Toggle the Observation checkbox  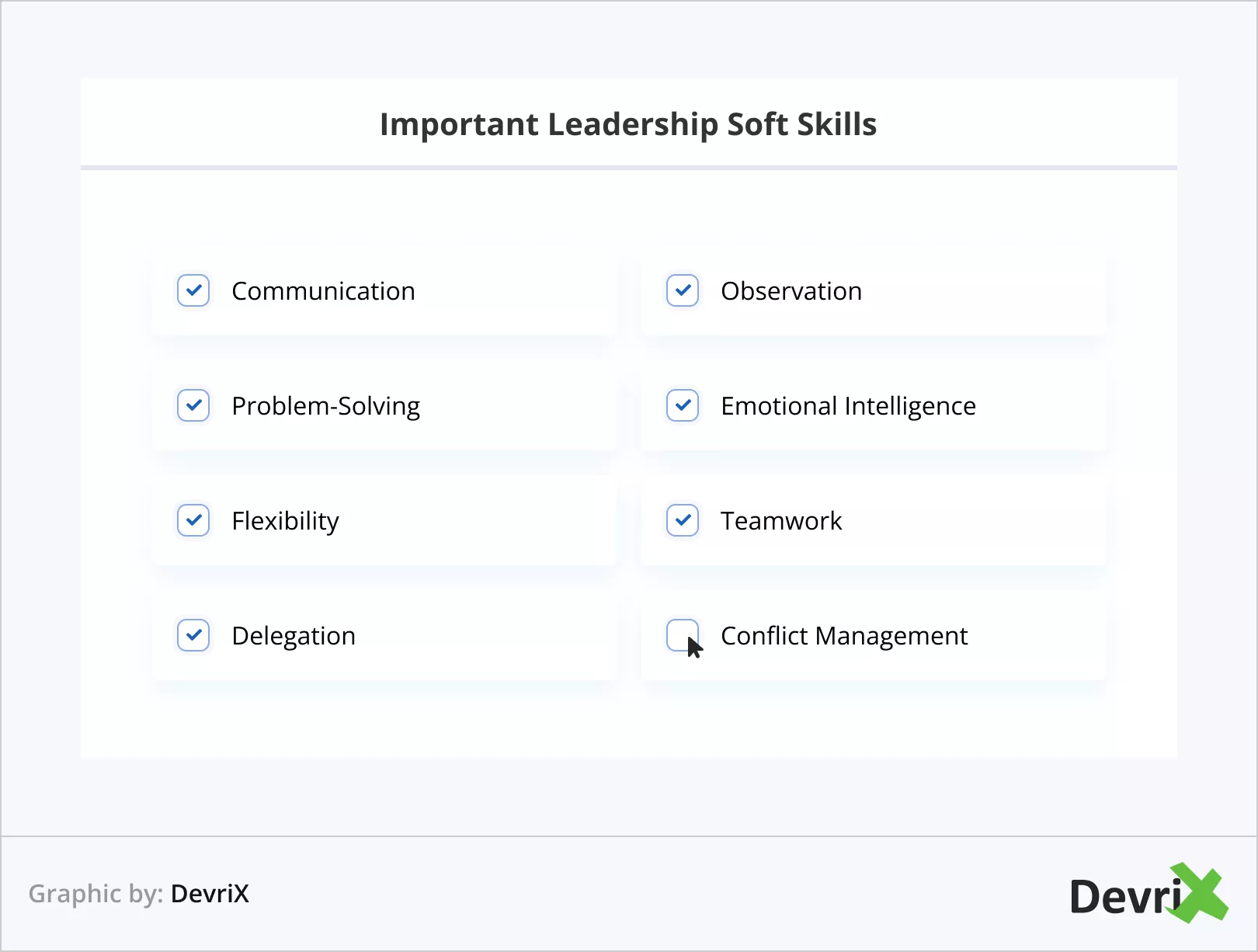[x=683, y=290]
